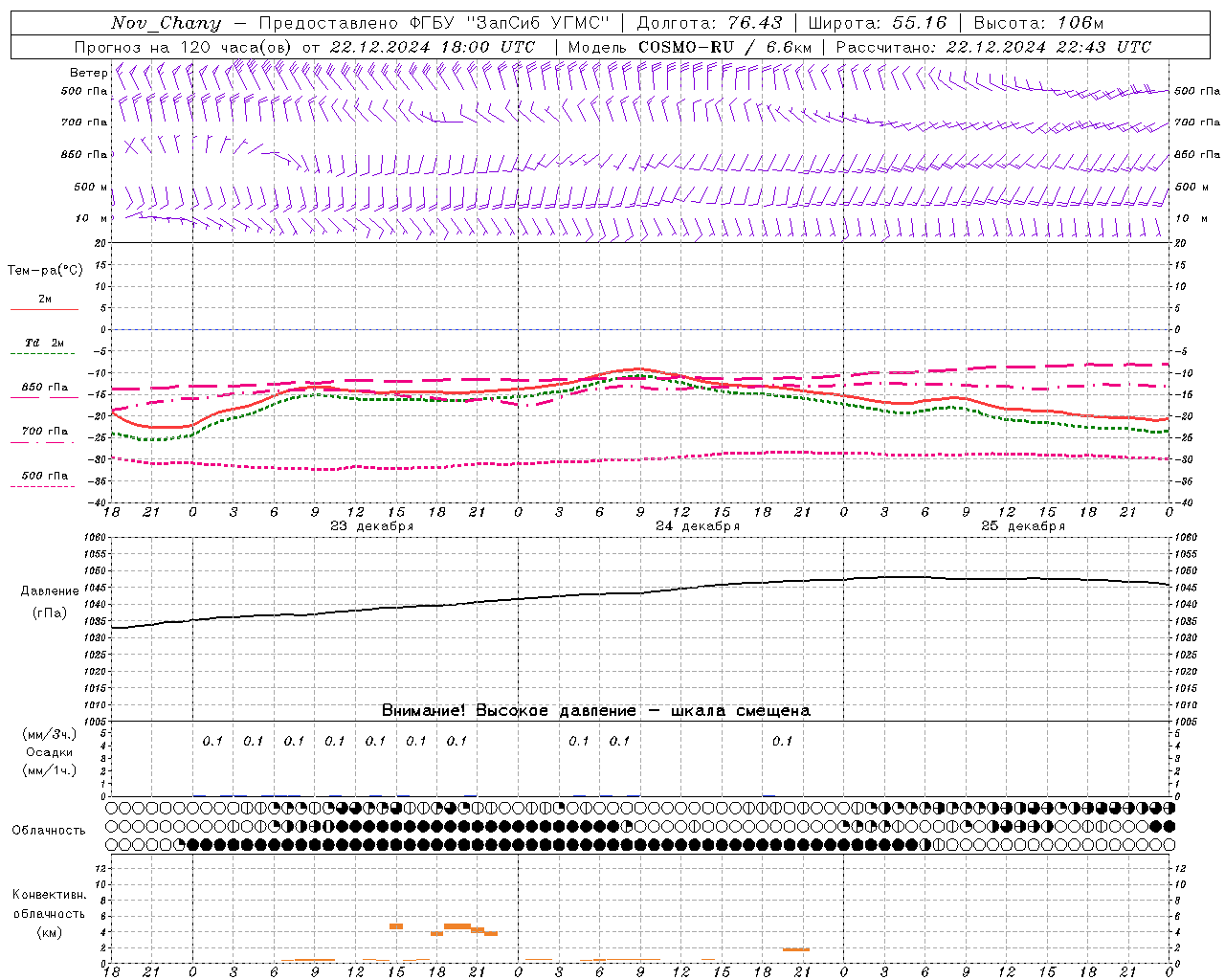The width and height of the screenshot is (1225, 980).
Task: Click the "Тем-ра(°C)" temperature panel label
Action: pos(45,271)
